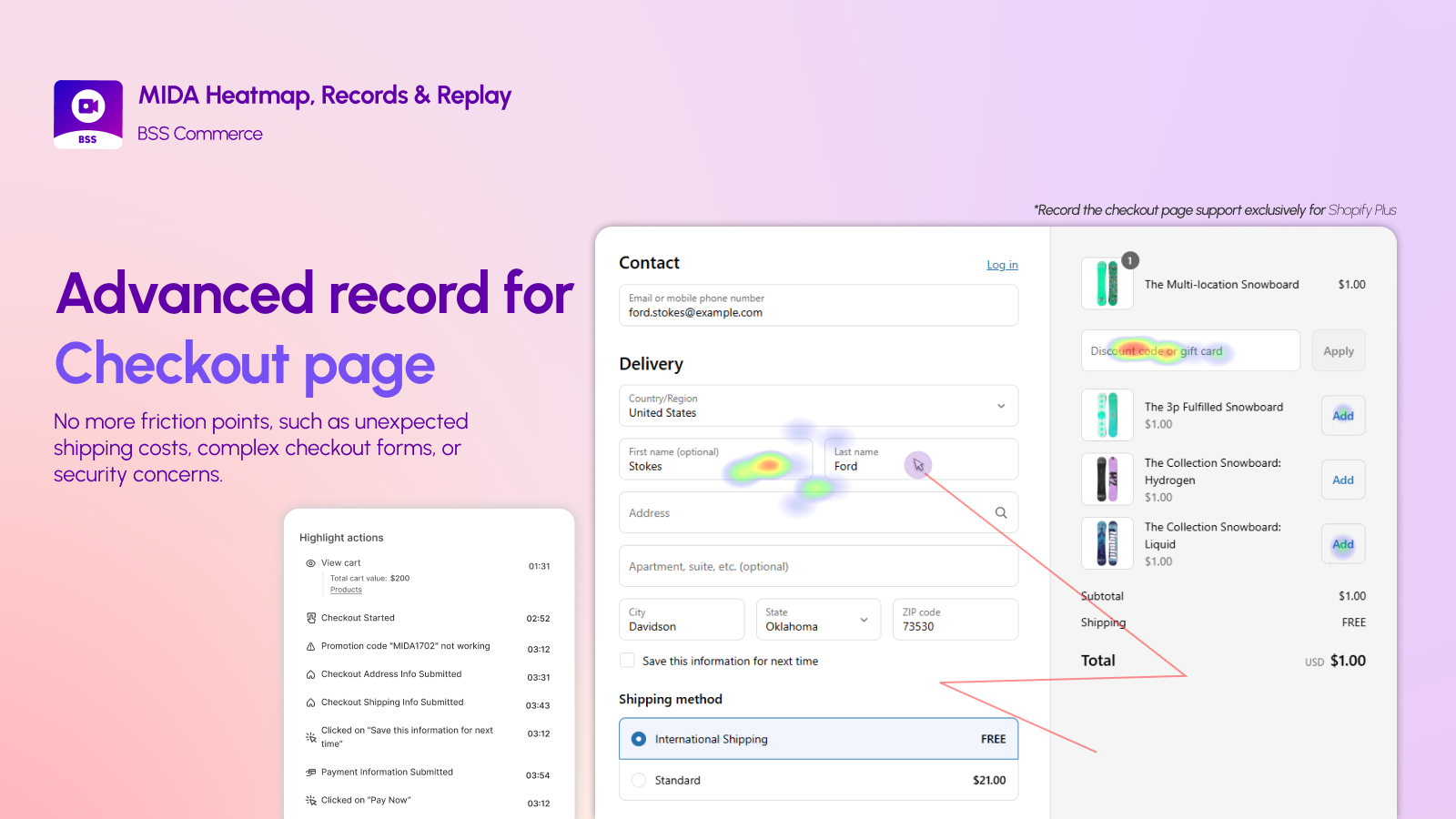Click 'Total cart value: $200' text
This screenshot has width=1456, height=819.
tap(369, 579)
